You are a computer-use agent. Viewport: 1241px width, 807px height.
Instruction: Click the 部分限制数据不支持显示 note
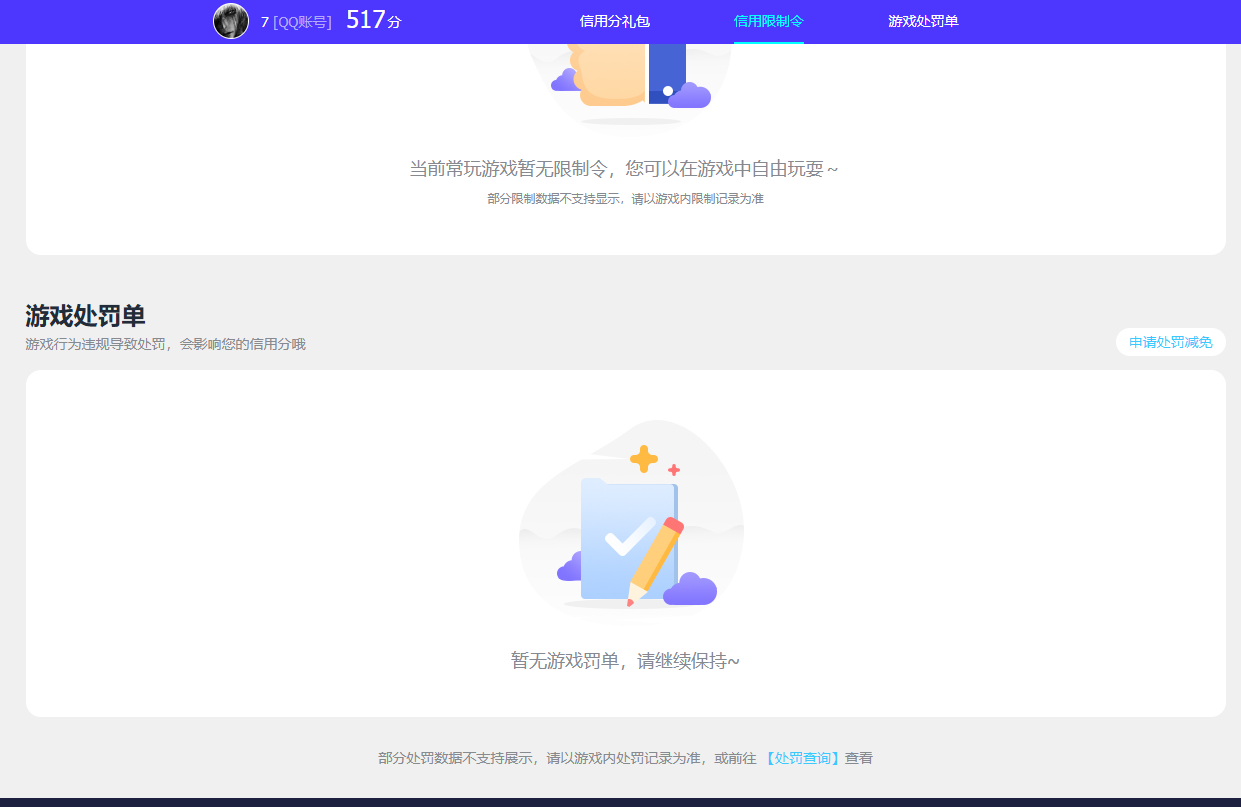(x=625, y=199)
